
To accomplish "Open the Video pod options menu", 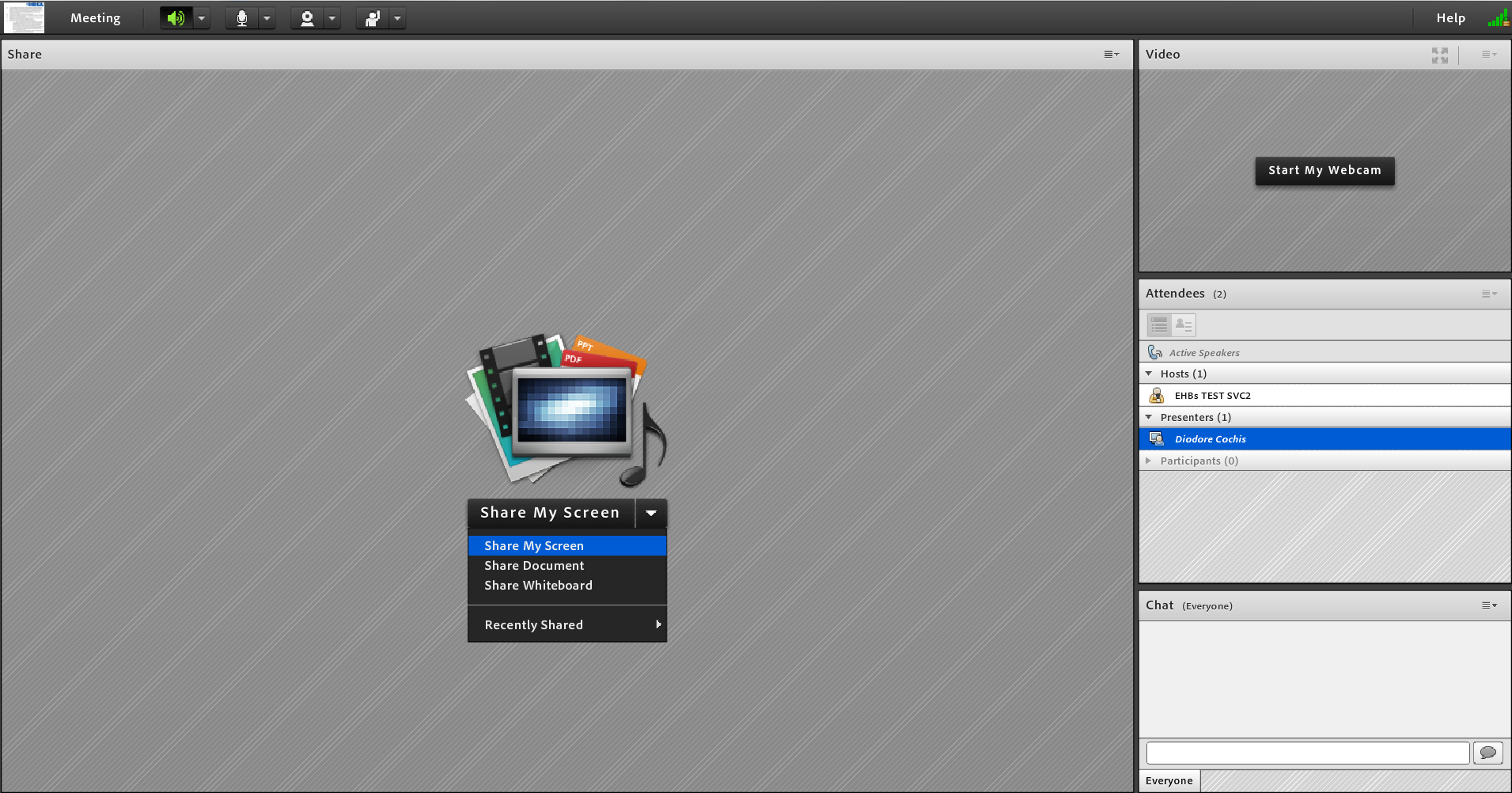I will click(1489, 54).
